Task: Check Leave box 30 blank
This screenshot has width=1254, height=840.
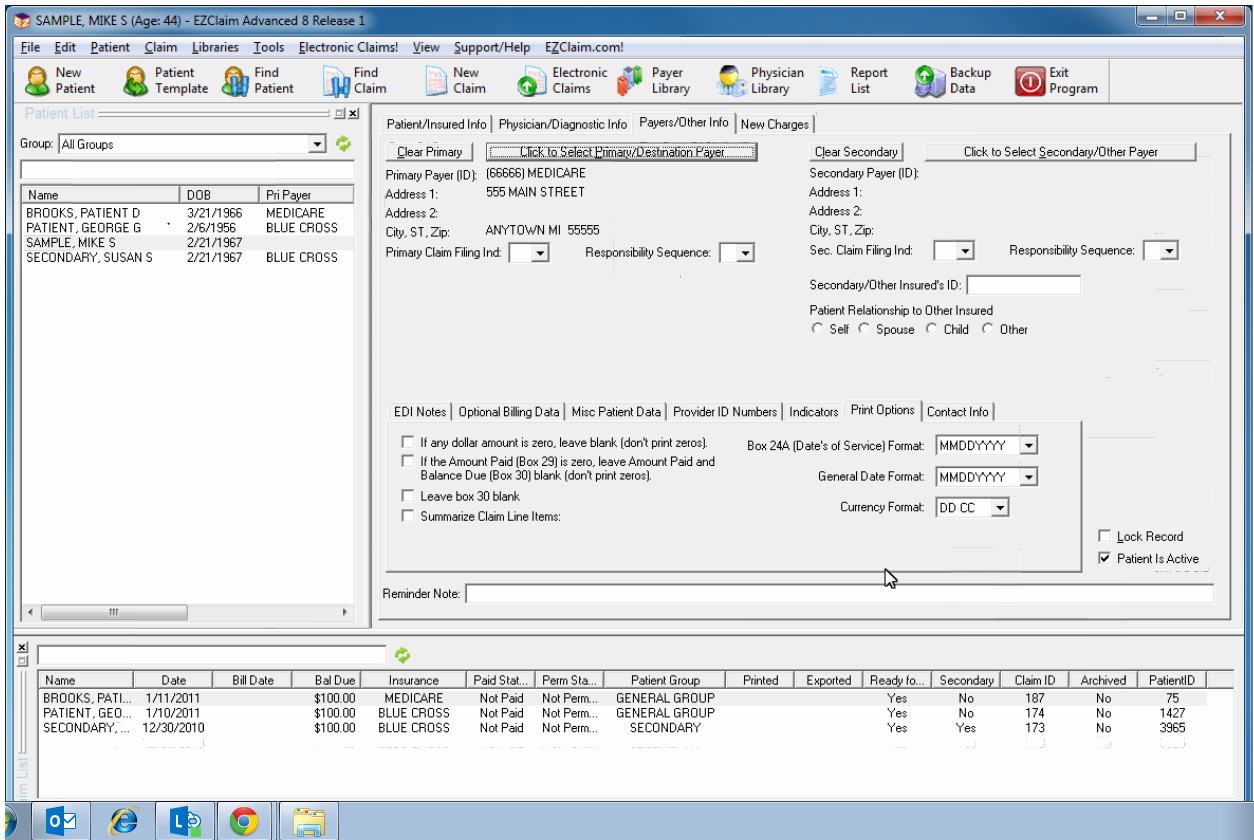Action: tap(408, 495)
